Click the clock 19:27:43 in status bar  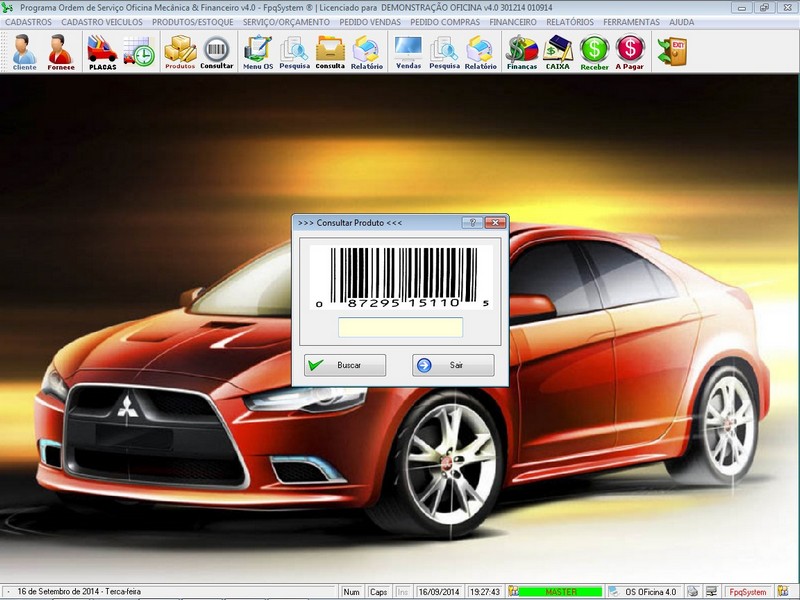tap(485, 592)
